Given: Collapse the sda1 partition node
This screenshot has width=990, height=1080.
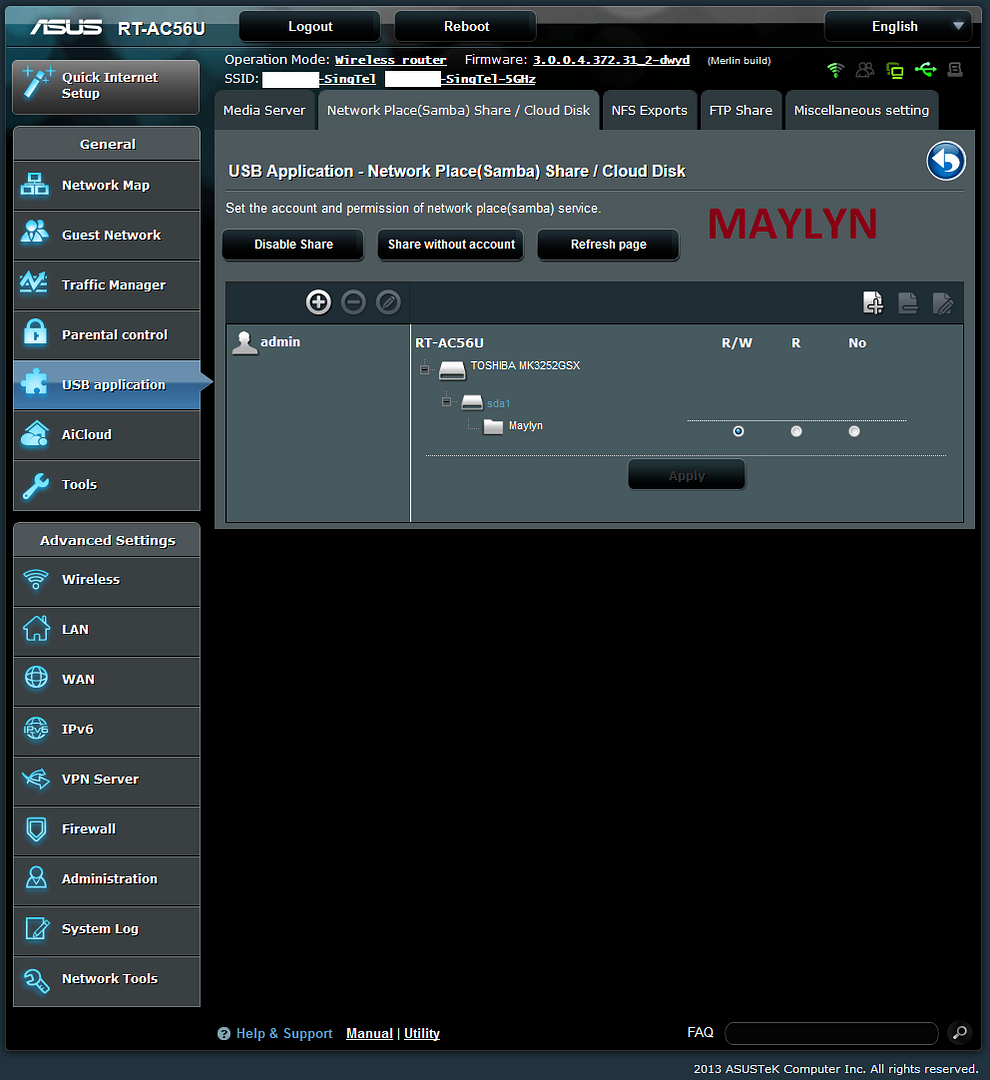Looking at the screenshot, I should point(446,402).
